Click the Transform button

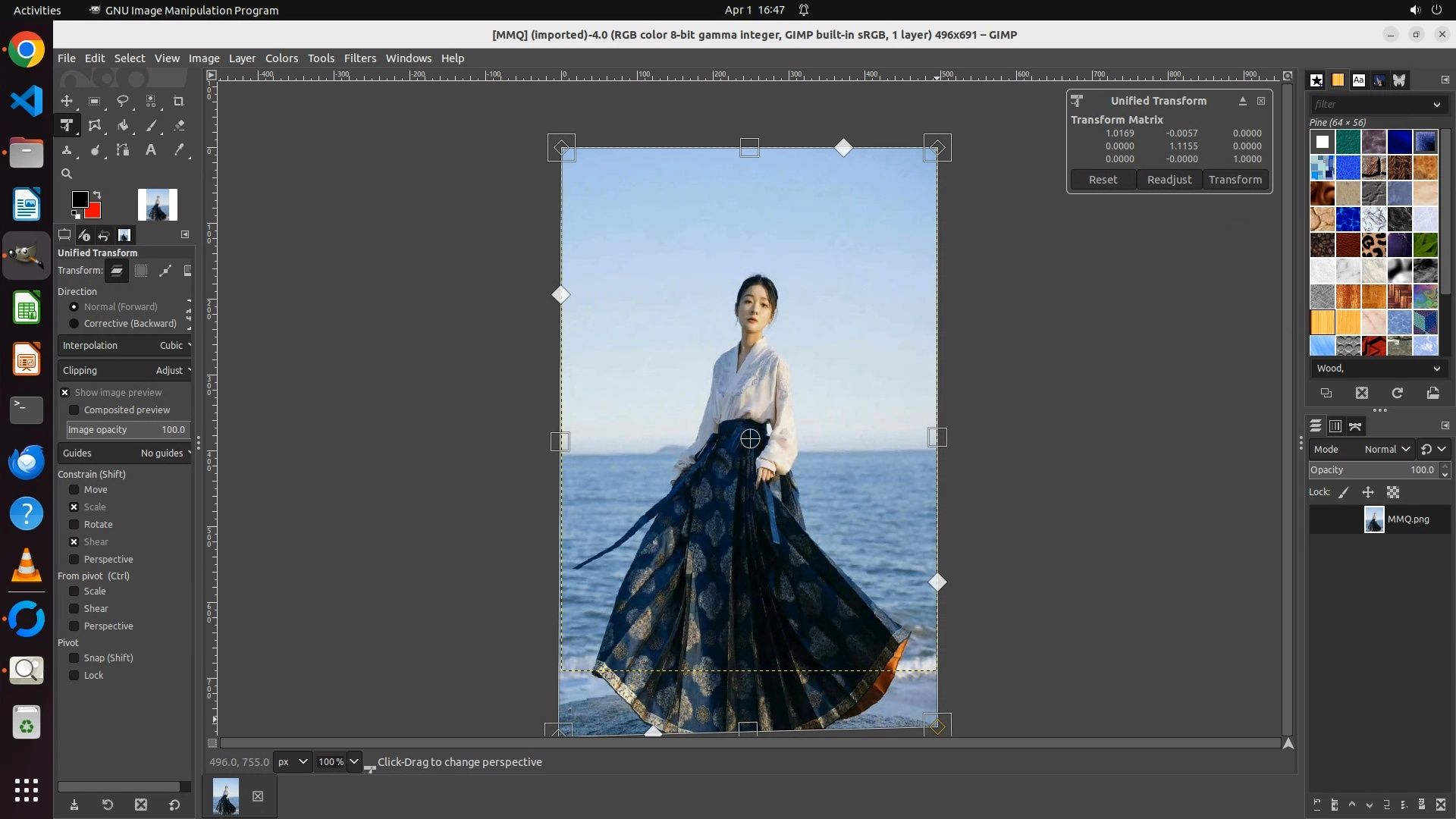click(x=1235, y=180)
